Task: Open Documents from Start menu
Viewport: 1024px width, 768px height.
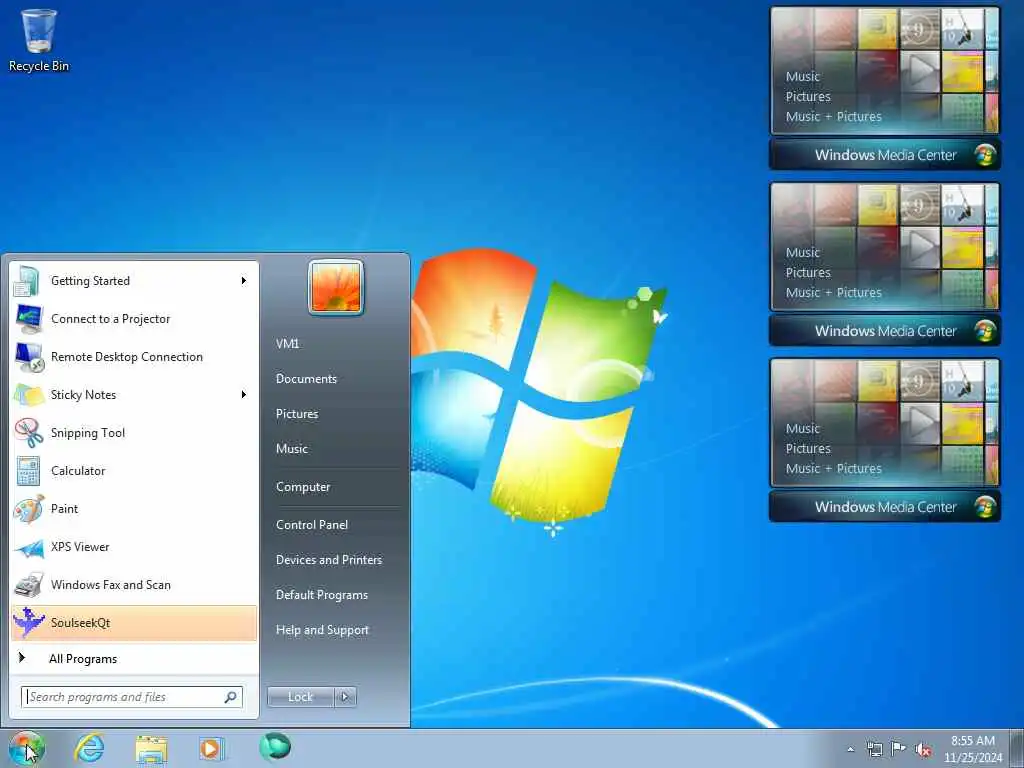Action: pyautogui.click(x=306, y=379)
